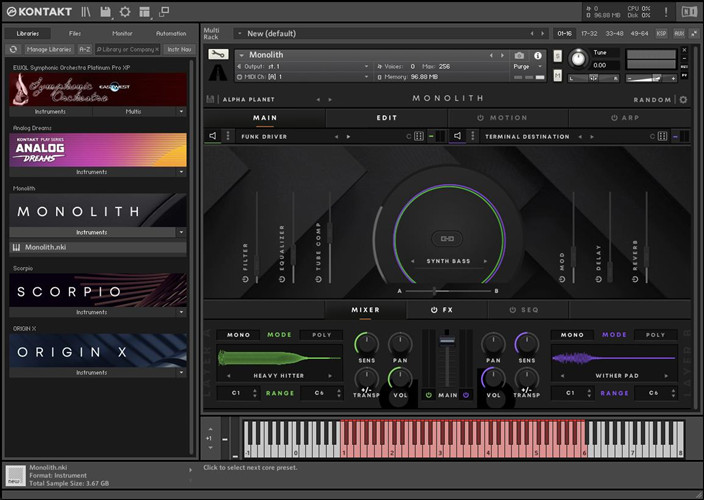Click the link icon in the center dial
704x500 pixels.
pyautogui.click(x=448, y=238)
